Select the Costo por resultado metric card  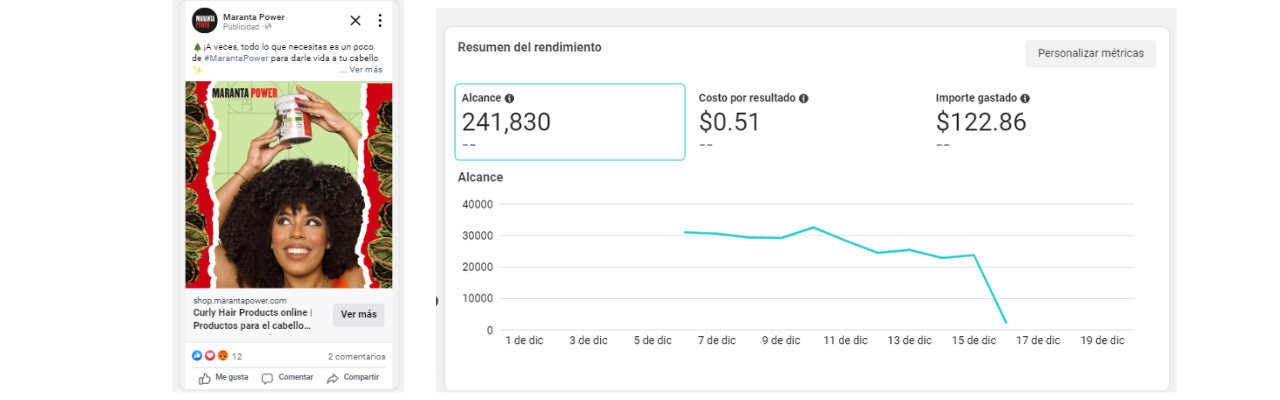point(805,122)
